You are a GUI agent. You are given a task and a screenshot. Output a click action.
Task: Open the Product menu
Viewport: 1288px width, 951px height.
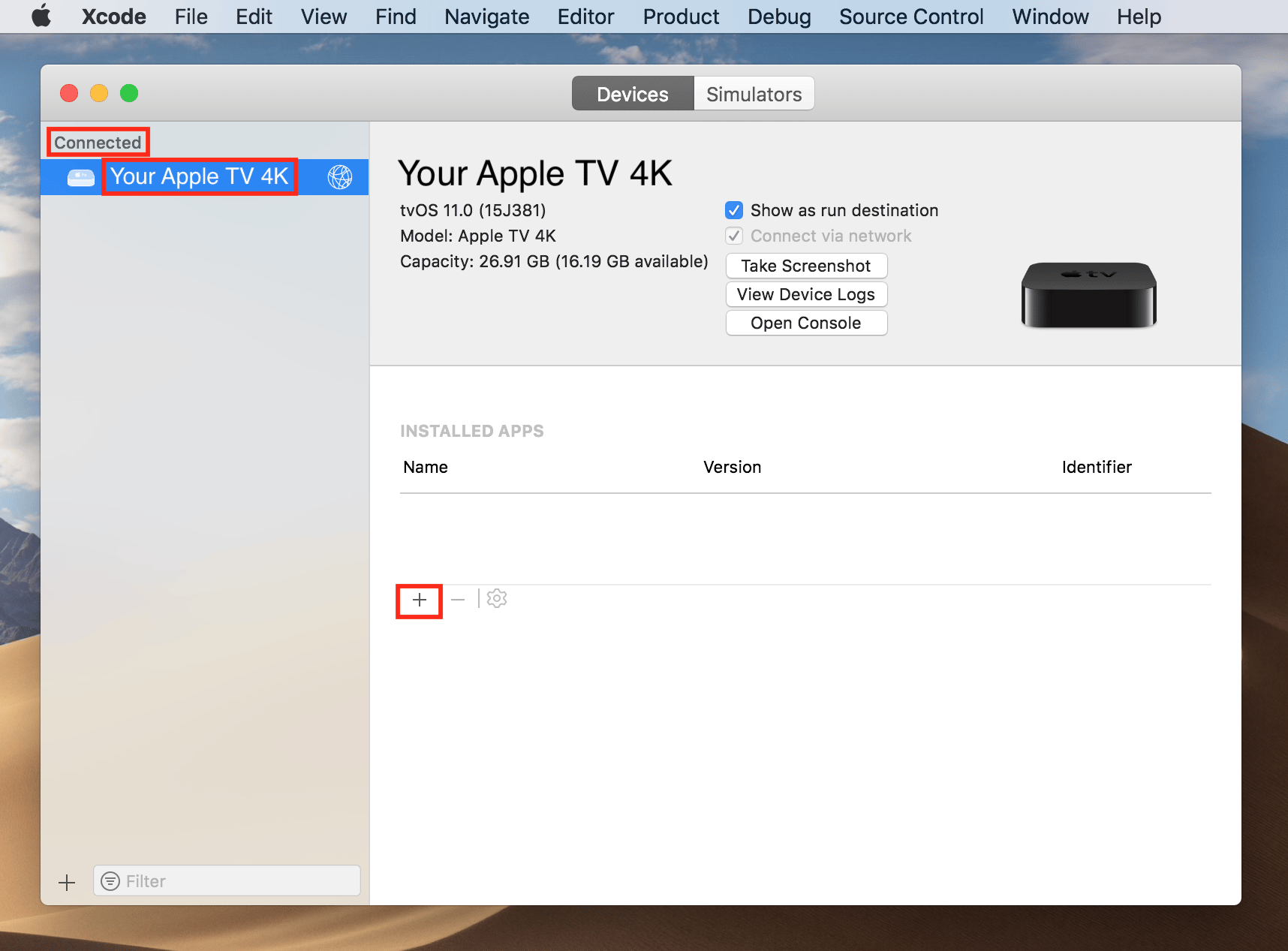pos(681,17)
